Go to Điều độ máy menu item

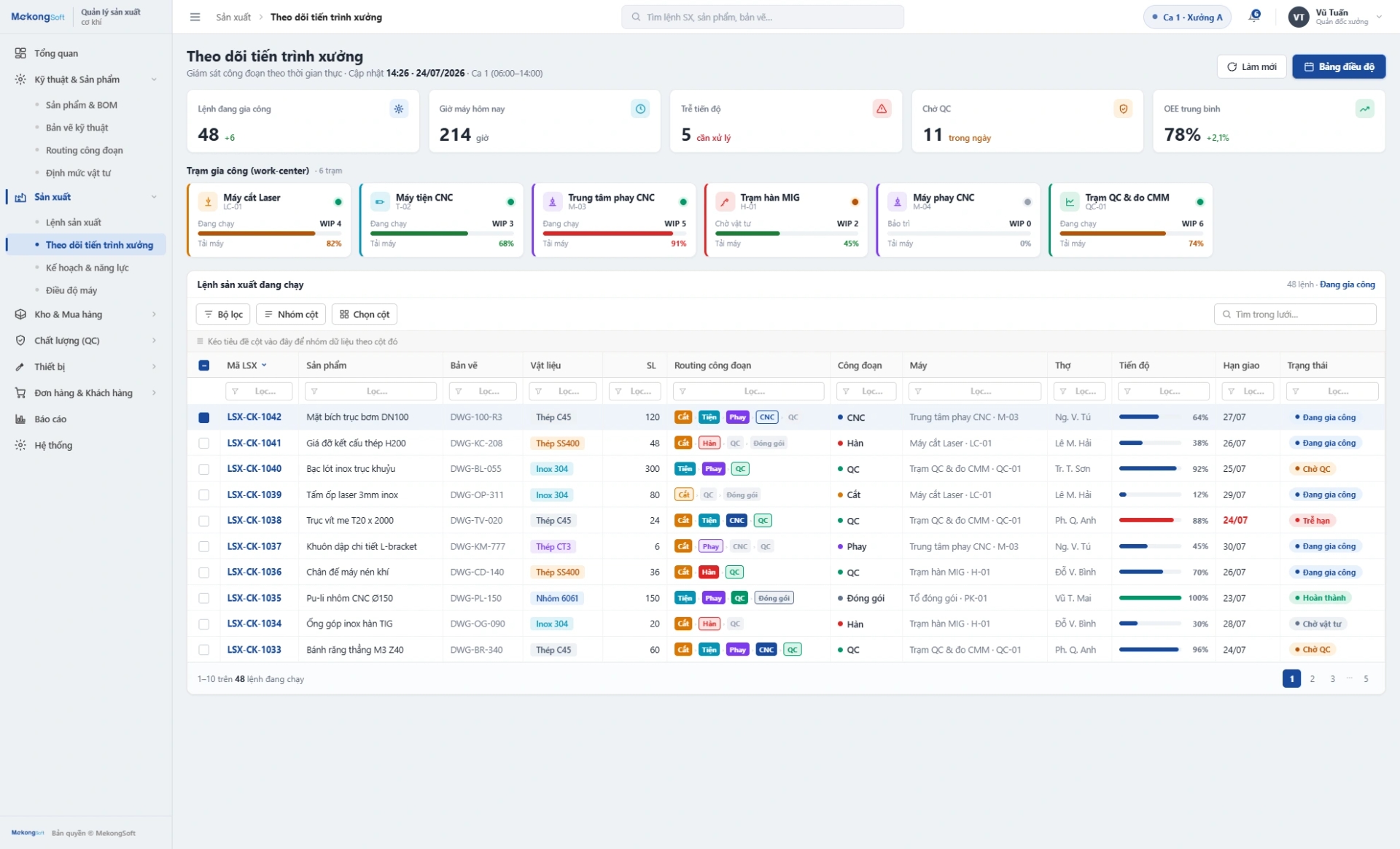pos(71,290)
